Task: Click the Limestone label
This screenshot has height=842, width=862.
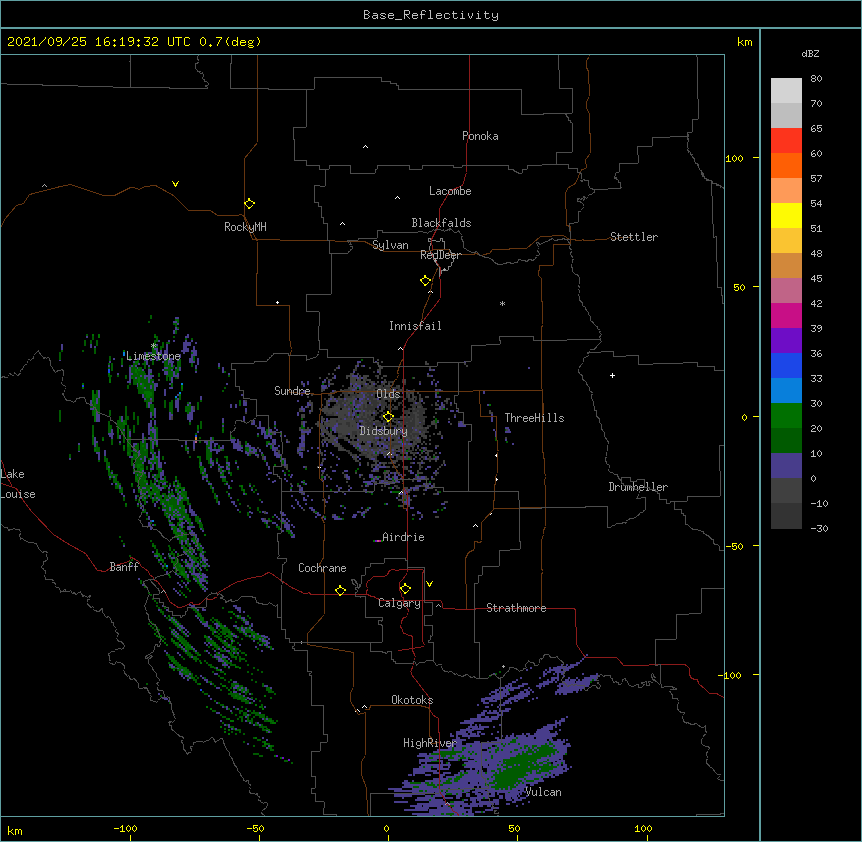Action: [153, 356]
